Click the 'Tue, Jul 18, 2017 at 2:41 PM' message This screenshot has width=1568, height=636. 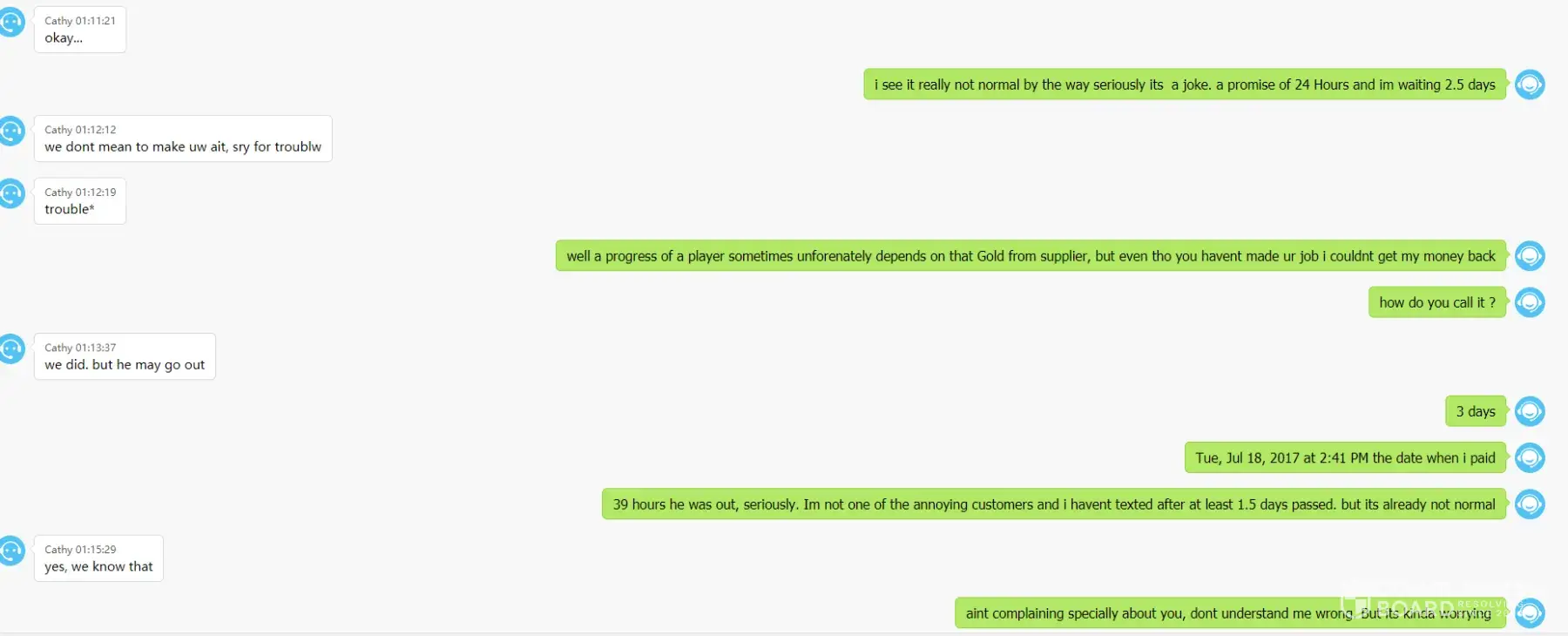click(1345, 457)
